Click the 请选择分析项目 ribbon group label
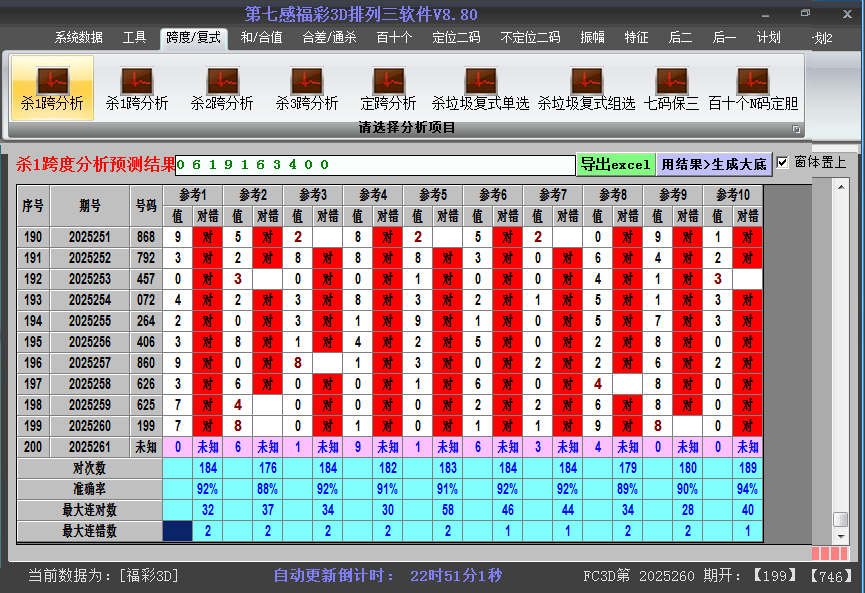The width and height of the screenshot is (865, 593). [x=407, y=127]
